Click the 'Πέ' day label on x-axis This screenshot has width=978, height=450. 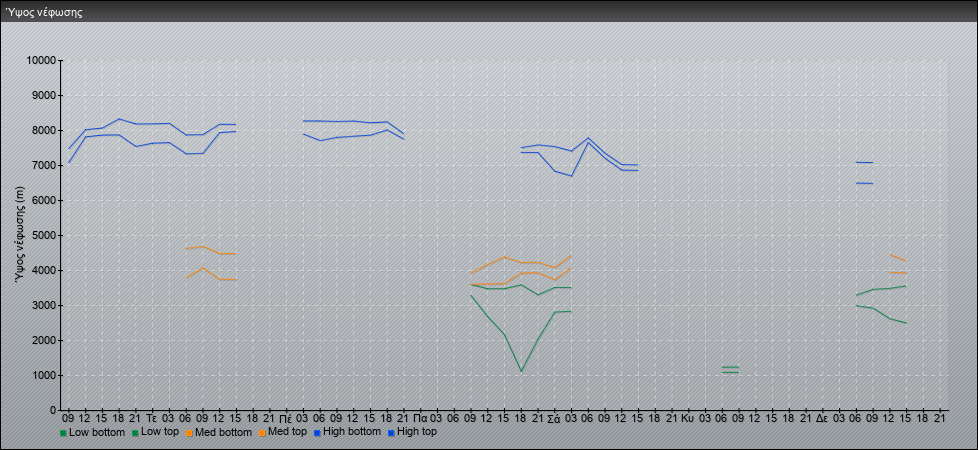click(286, 418)
